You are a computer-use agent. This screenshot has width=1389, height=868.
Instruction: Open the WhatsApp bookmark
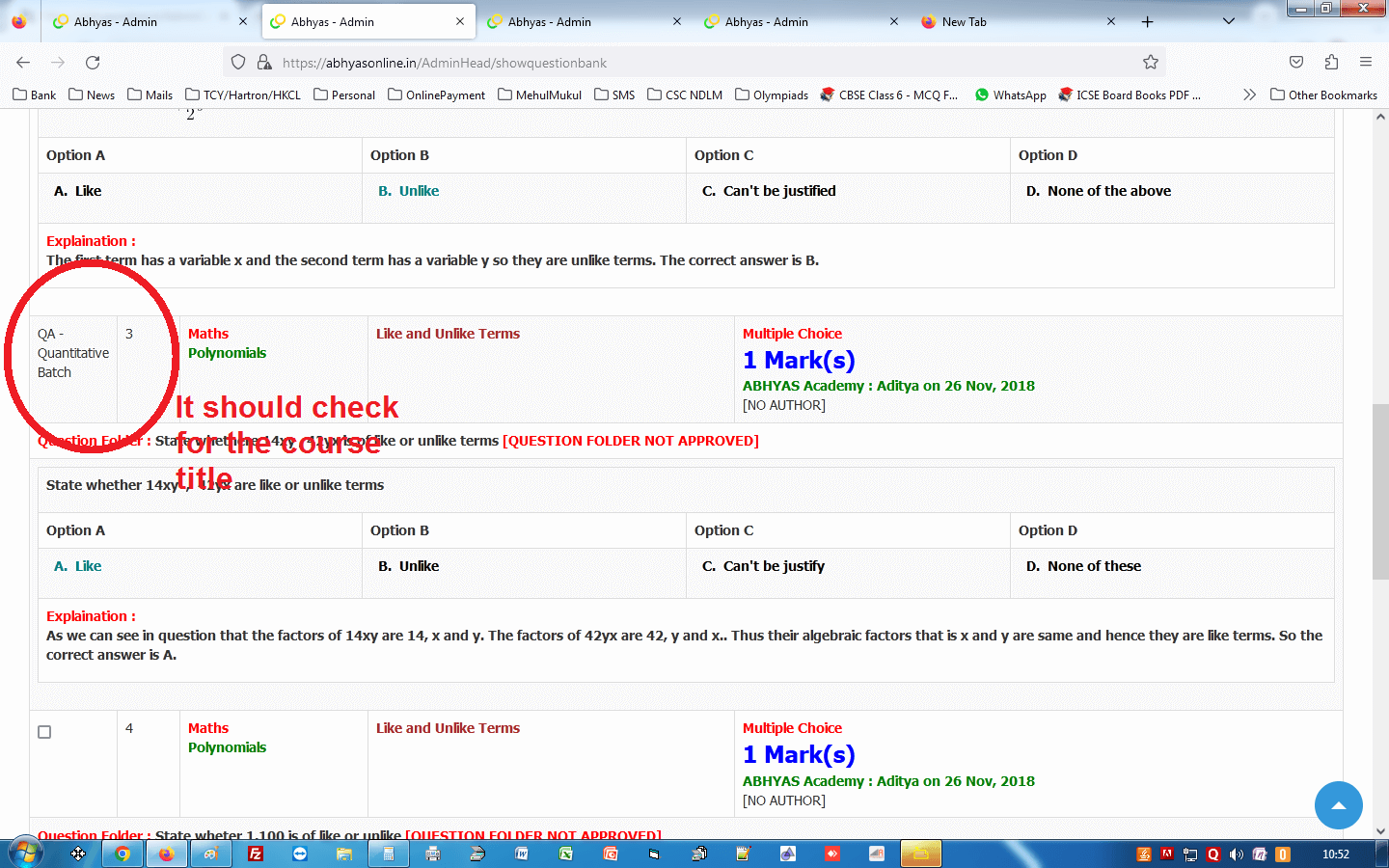click(1010, 95)
